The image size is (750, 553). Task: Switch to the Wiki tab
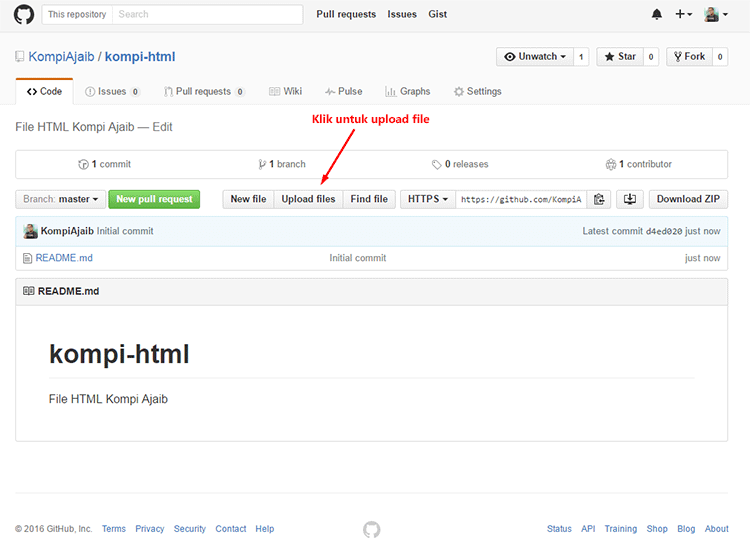pyautogui.click(x=286, y=91)
